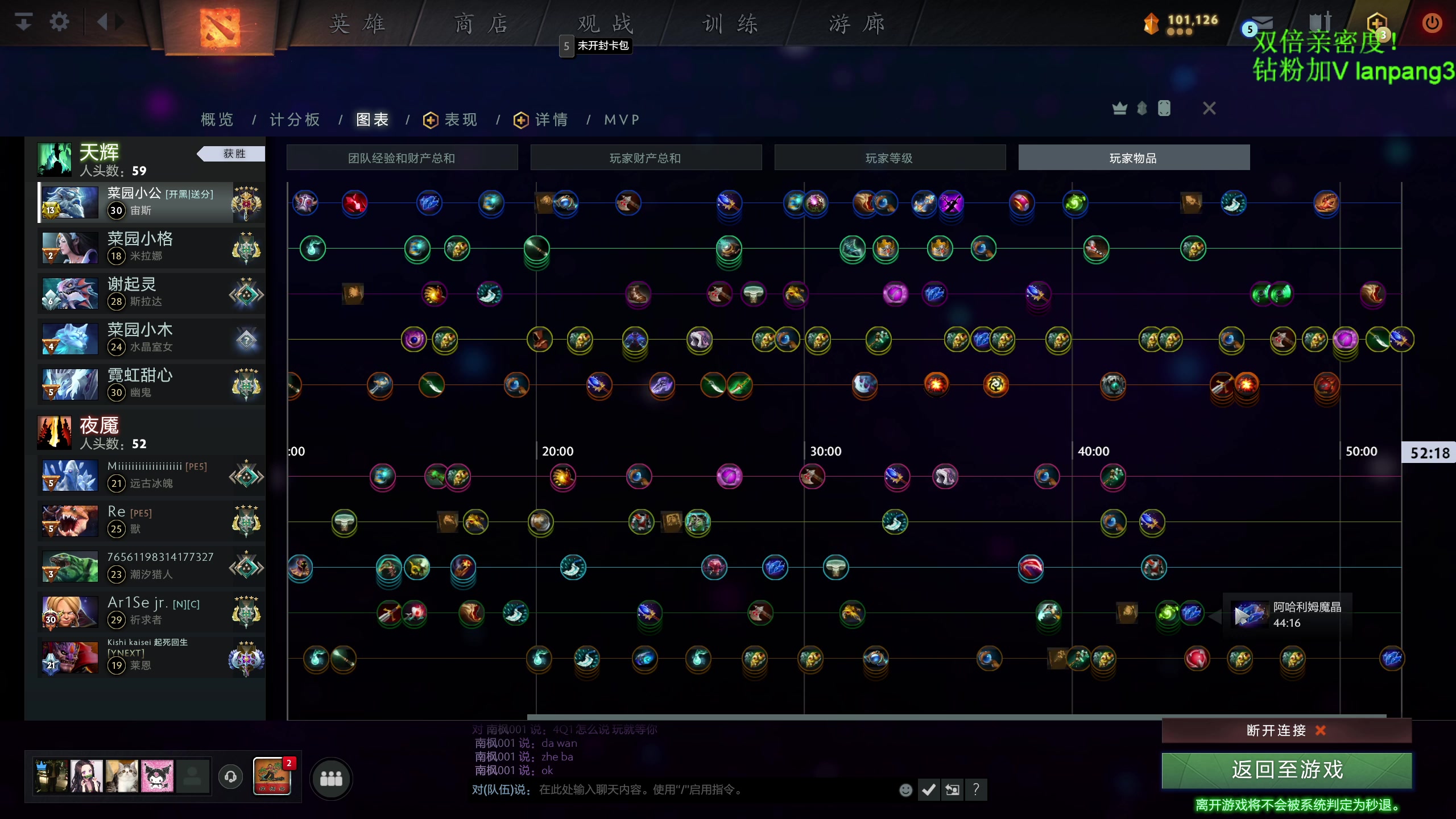The height and width of the screenshot is (819, 1456).
Task: Close the post-game panel with X
Action: 1209,108
